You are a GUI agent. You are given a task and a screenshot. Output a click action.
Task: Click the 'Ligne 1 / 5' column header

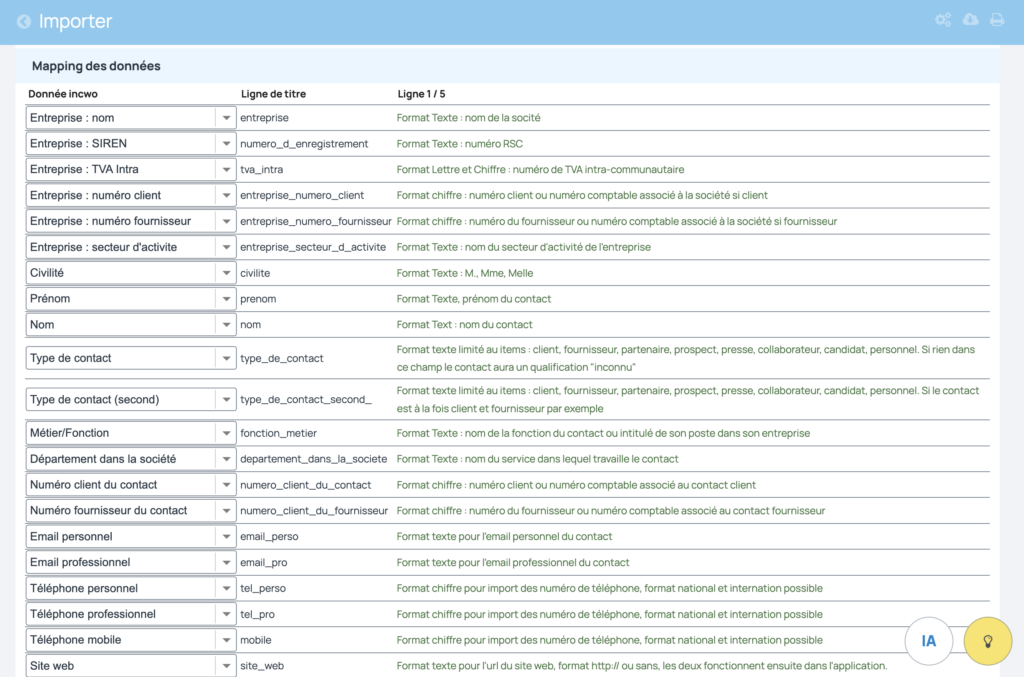(x=421, y=94)
